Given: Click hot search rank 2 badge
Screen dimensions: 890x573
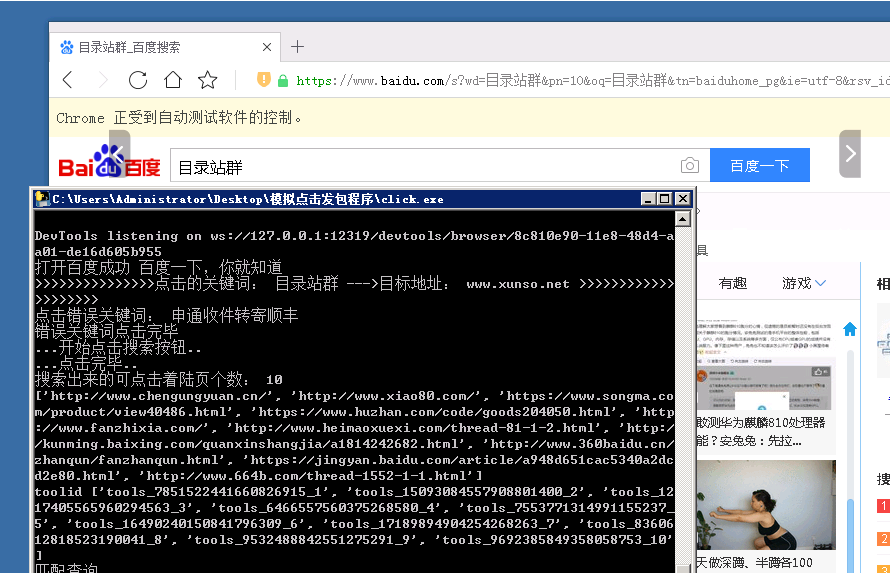Looking at the screenshot, I should (x=883, y=538).
